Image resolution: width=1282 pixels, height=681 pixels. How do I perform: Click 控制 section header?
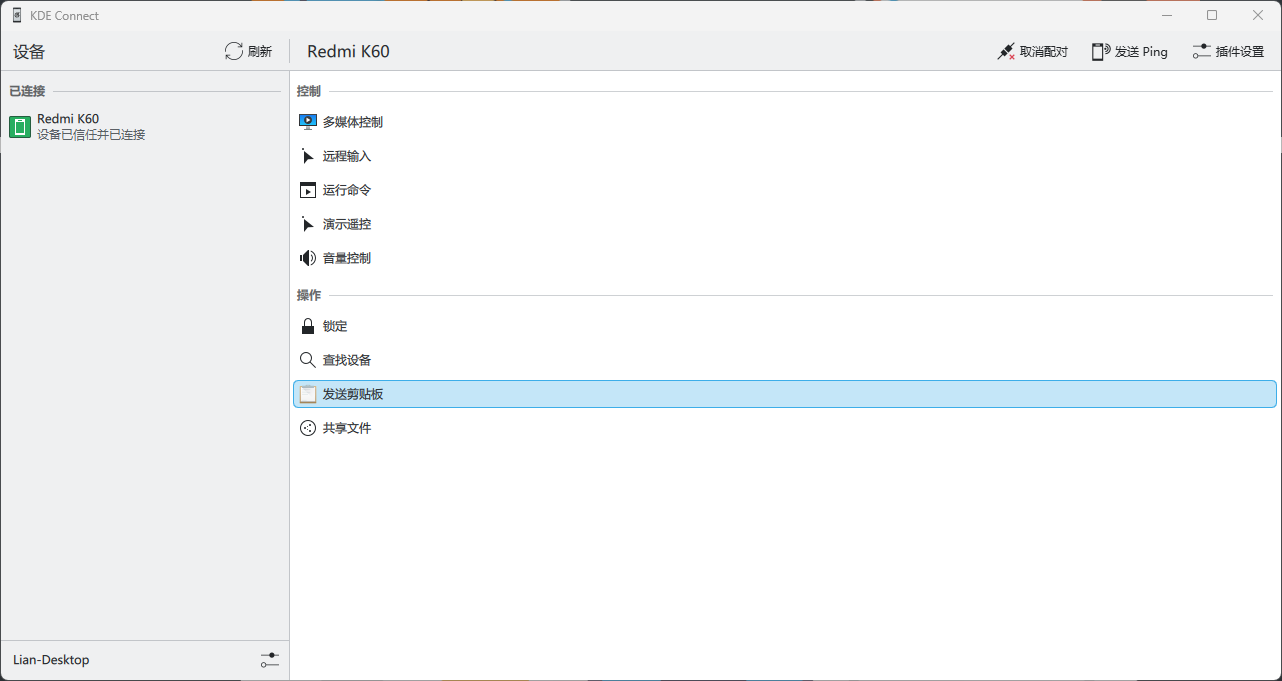[309, 91]
